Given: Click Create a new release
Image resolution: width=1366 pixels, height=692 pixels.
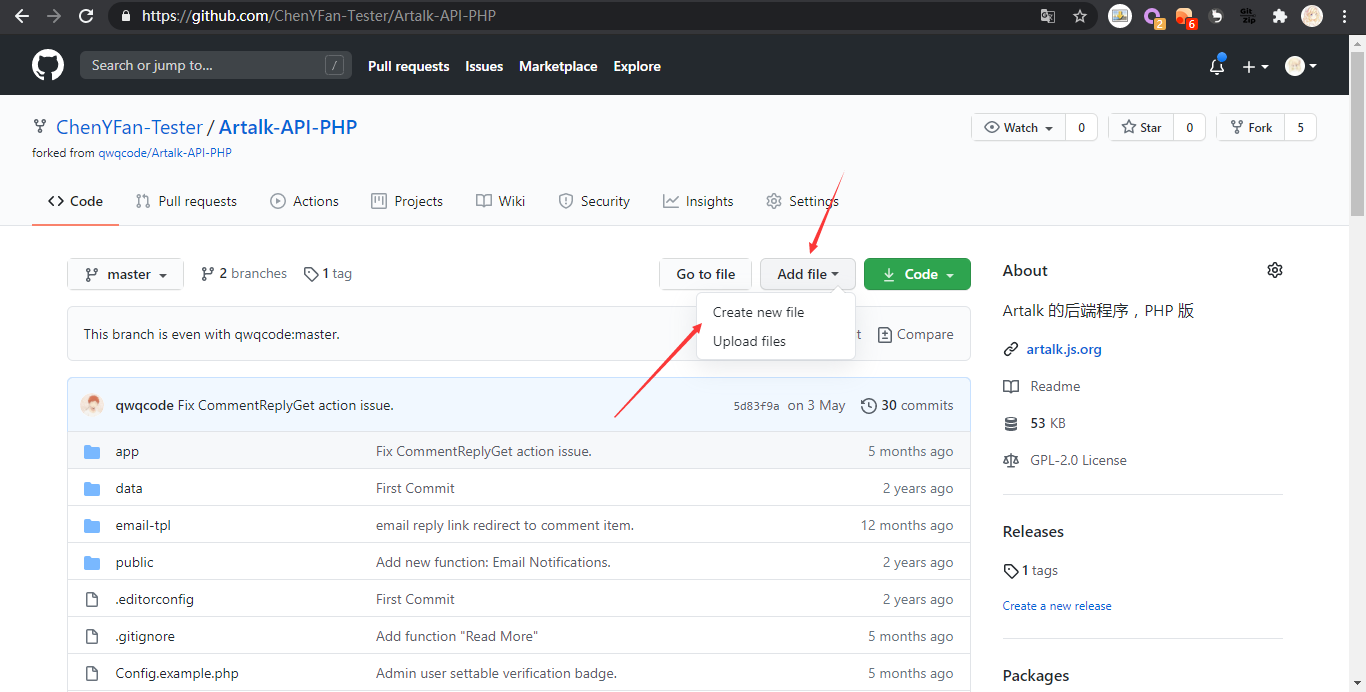Looking at the screenshot, I should [1057, 605].
